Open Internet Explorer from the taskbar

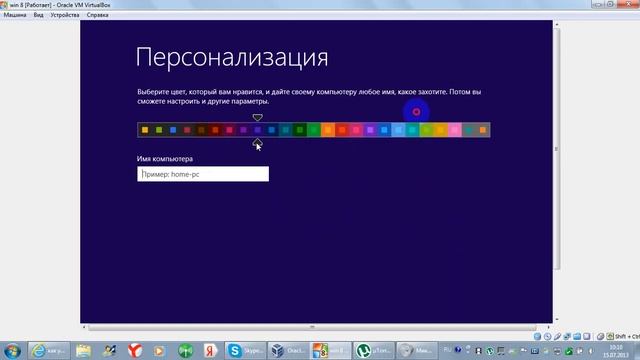click(49, 351)
